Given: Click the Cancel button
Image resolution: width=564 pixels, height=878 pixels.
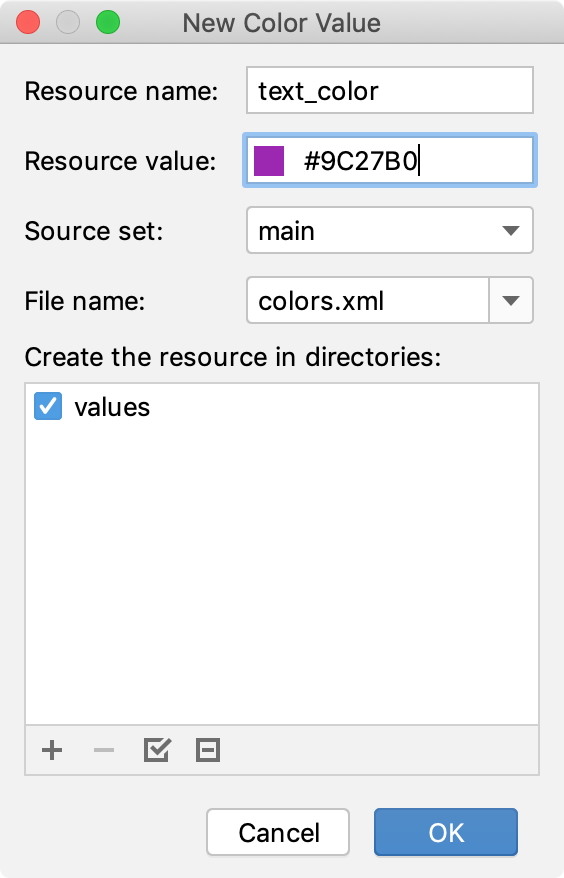Looking at the screenshot, I should (x=278, y=832).
